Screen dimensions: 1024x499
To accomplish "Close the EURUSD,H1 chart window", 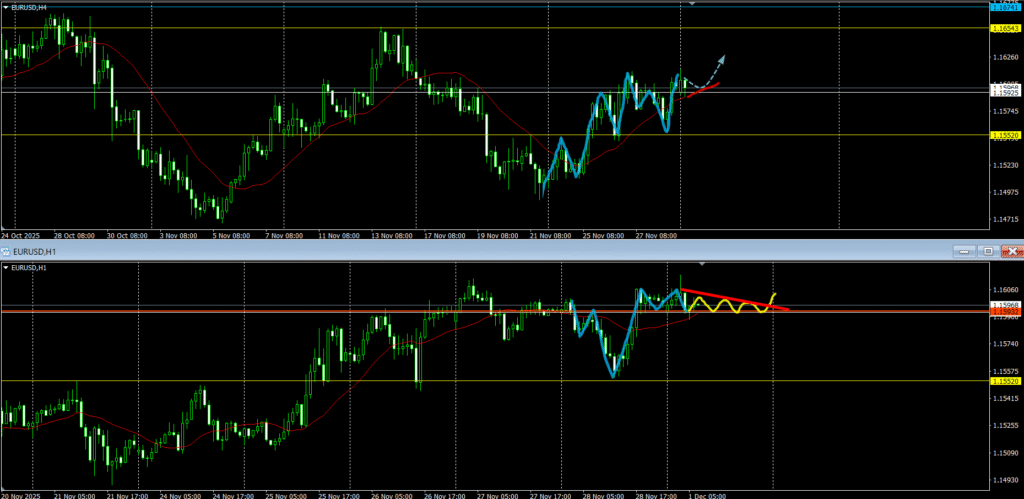I will click(x=1012, y=250).
